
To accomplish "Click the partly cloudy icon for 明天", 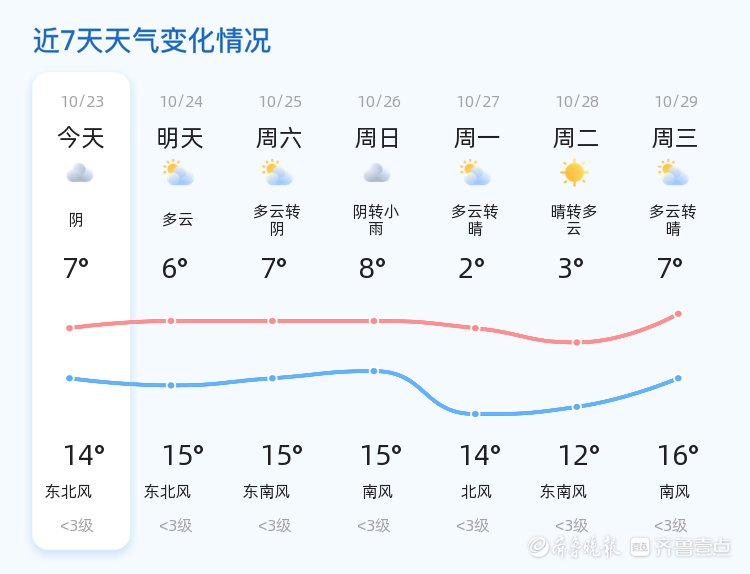I will (178, 173).
